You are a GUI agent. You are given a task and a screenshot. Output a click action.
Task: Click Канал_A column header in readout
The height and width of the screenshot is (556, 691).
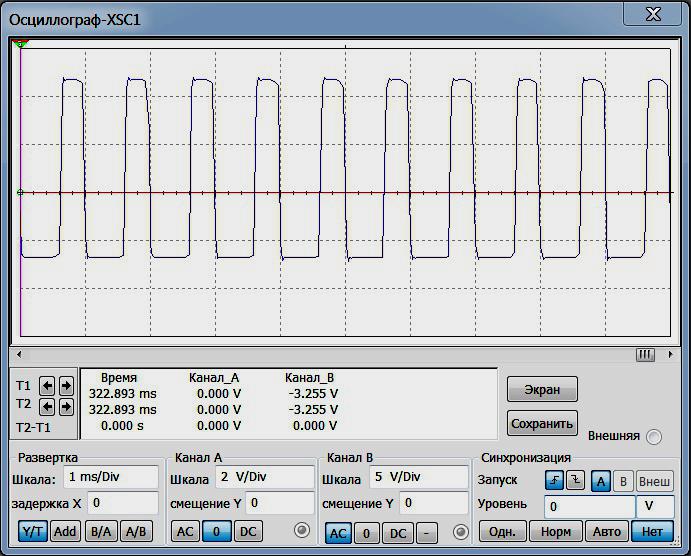pos(214,378)
